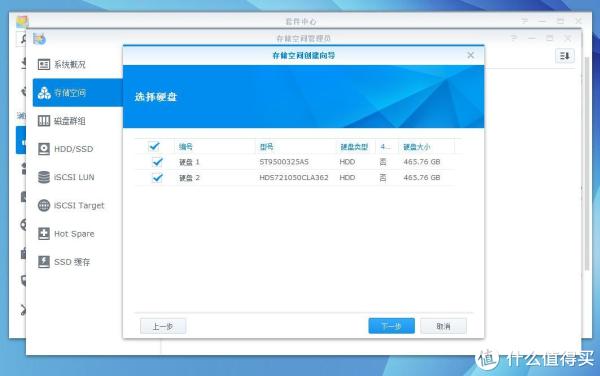Click HDD type cell for 硬盘 2
Image resolution: width=600 pixels, height=376 pixels.
click(347, 177)
